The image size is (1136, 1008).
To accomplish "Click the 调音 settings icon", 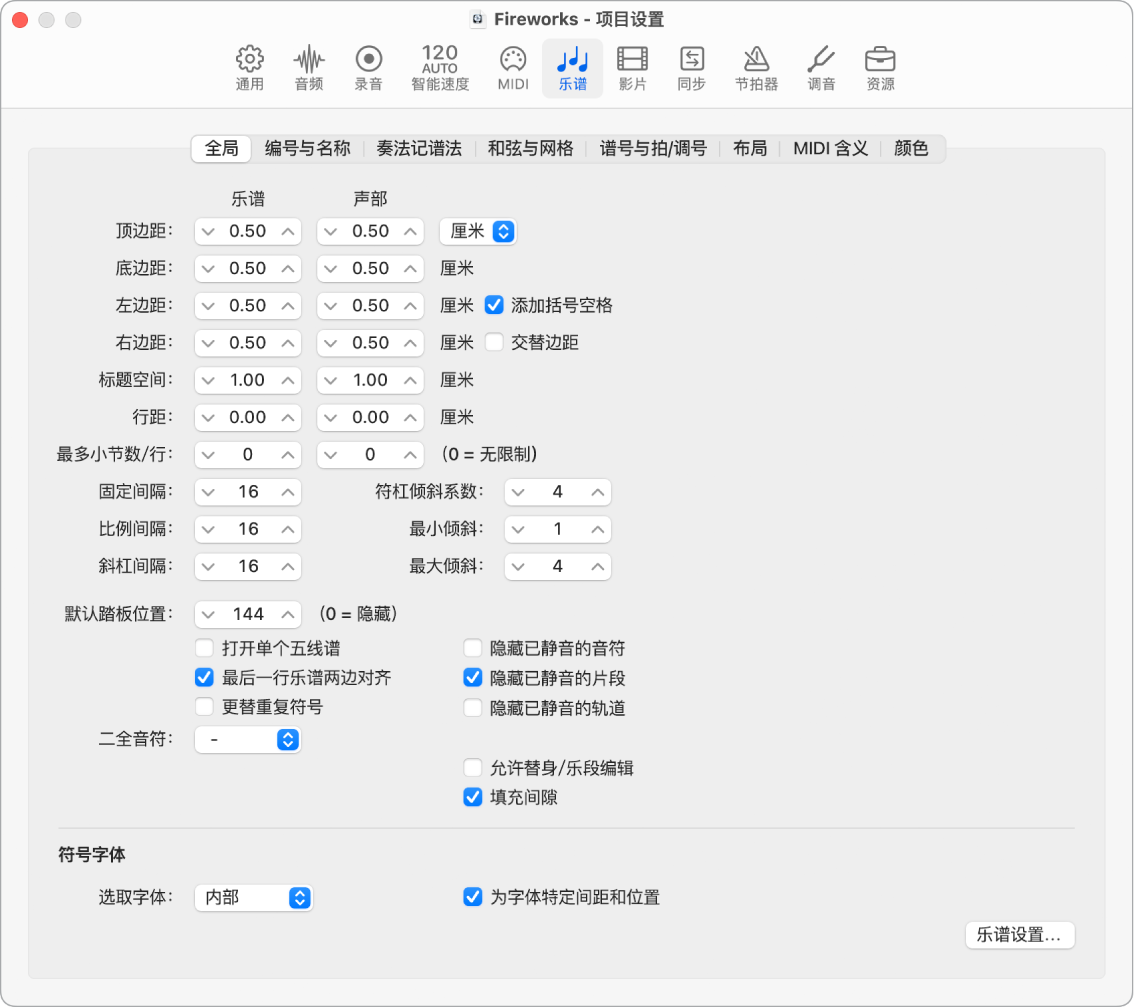I will pyautogui.click(x=820, y=65).
